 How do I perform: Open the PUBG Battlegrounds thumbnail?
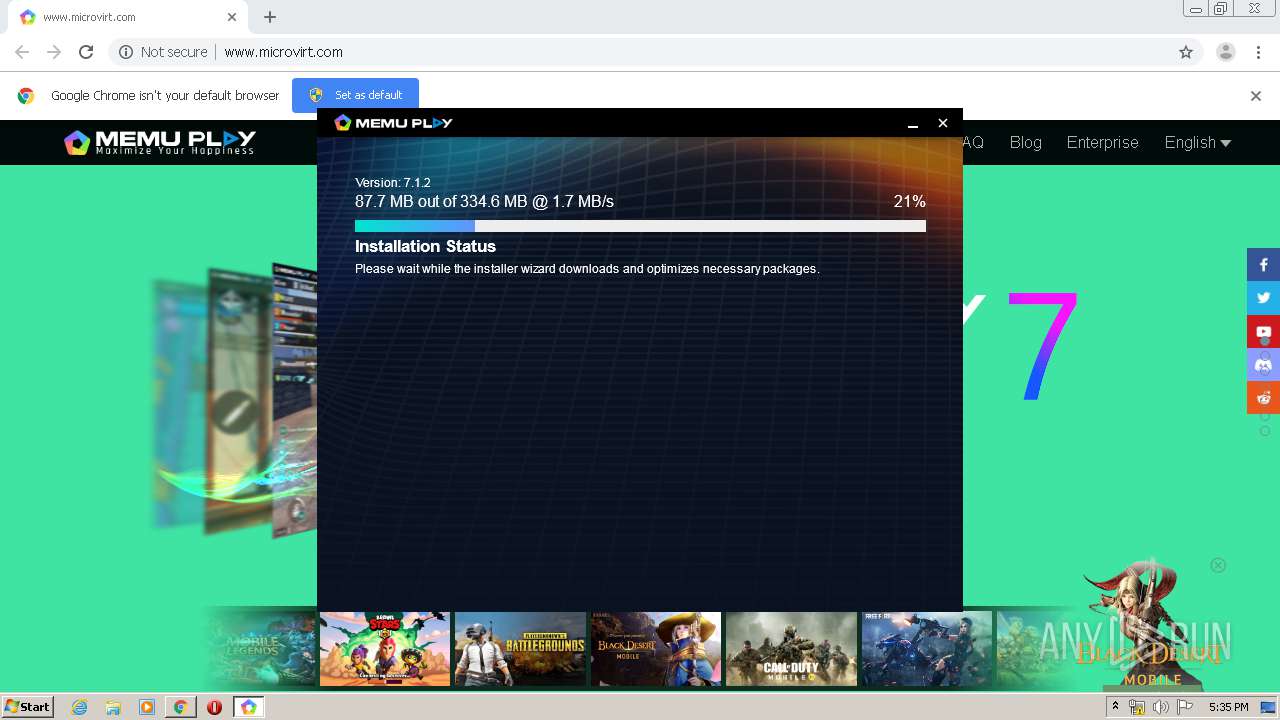[x=520, y=649]
